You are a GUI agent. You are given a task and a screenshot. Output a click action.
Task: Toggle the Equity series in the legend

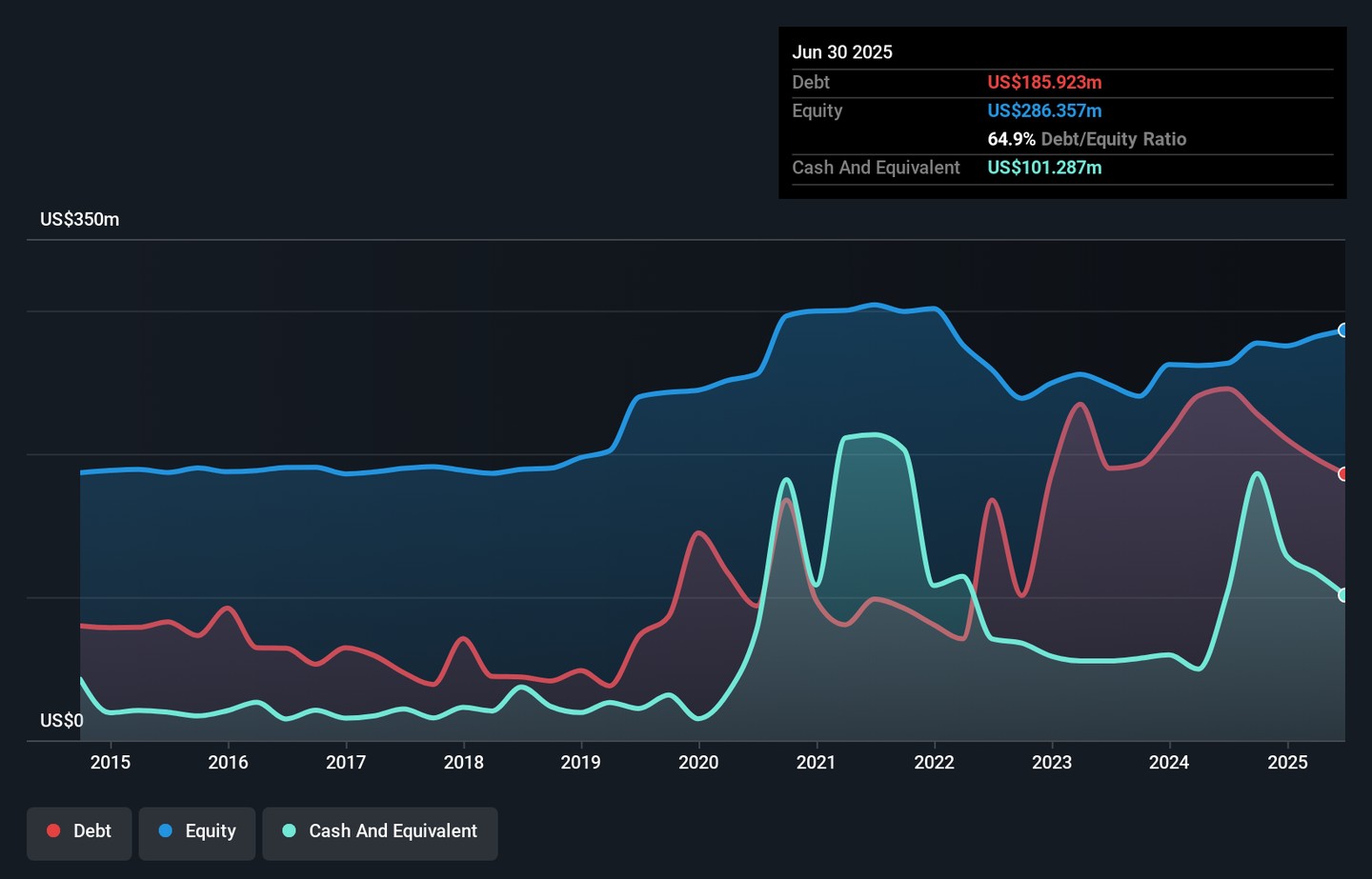[197, 831]
